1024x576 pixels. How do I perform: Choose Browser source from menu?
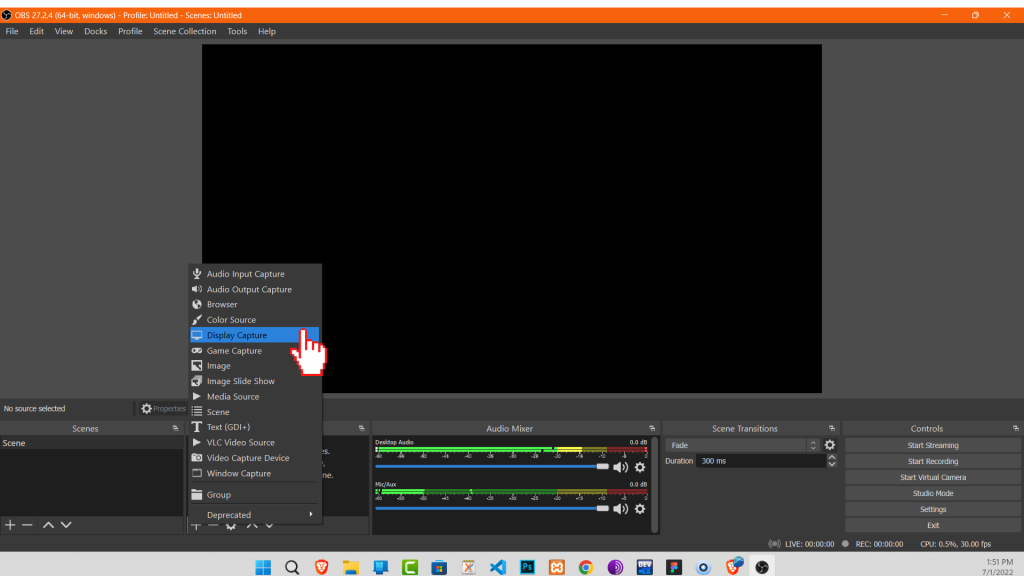coord(255,304)
